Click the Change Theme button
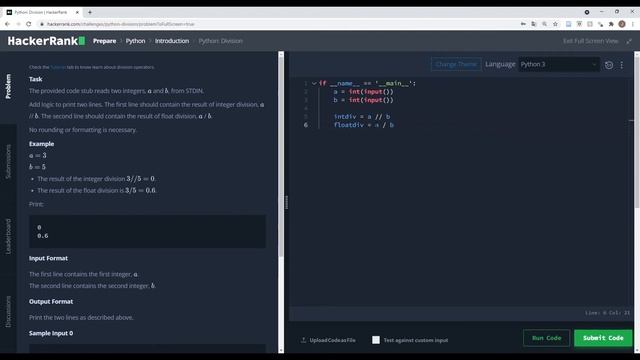Viewport: 640px width, 360px height. 456,64
